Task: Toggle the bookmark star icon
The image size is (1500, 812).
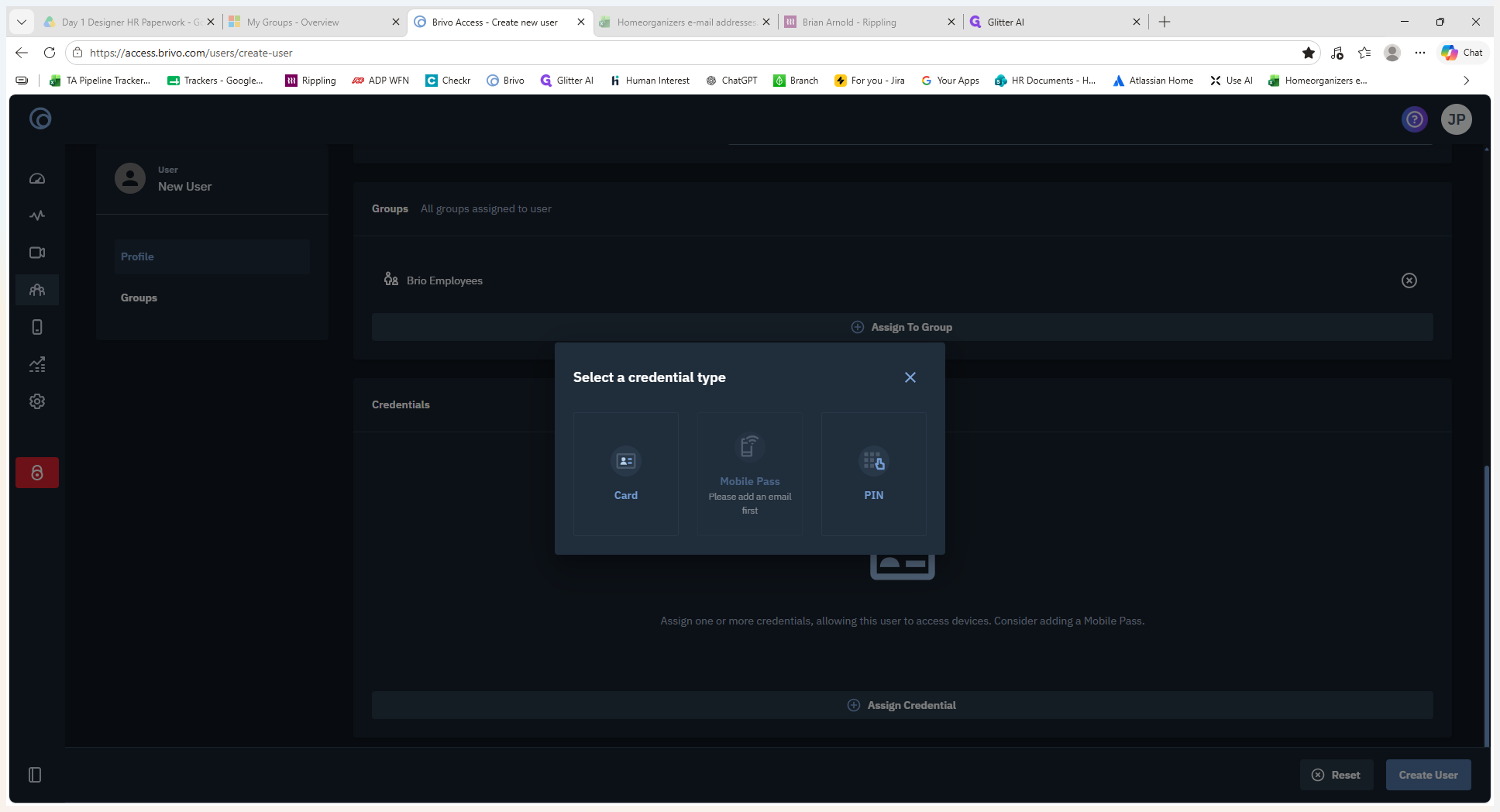Action: point(1309,53)
